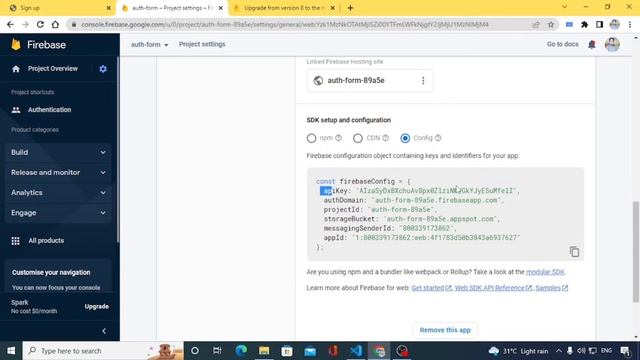Open Project Overview in sidebar

[53, 69]
